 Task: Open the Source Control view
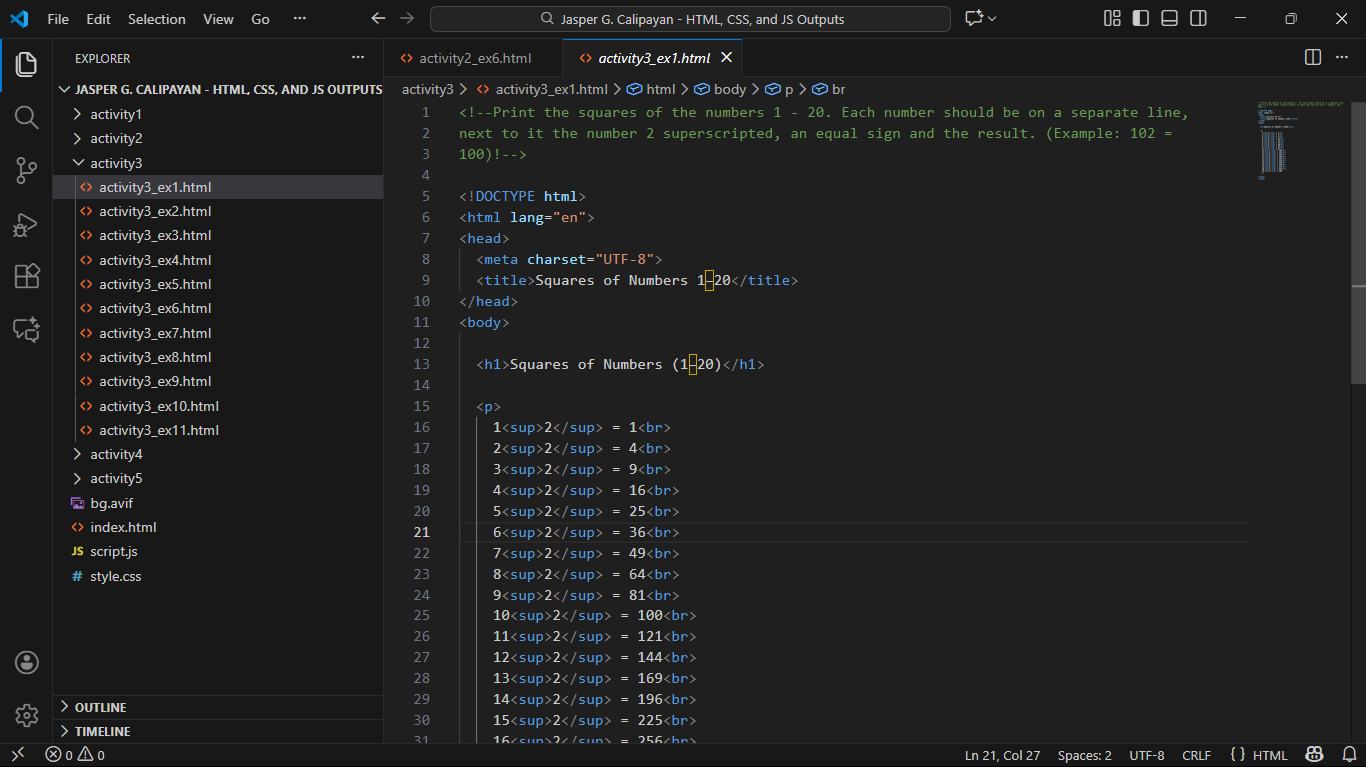tap(26, 171)
